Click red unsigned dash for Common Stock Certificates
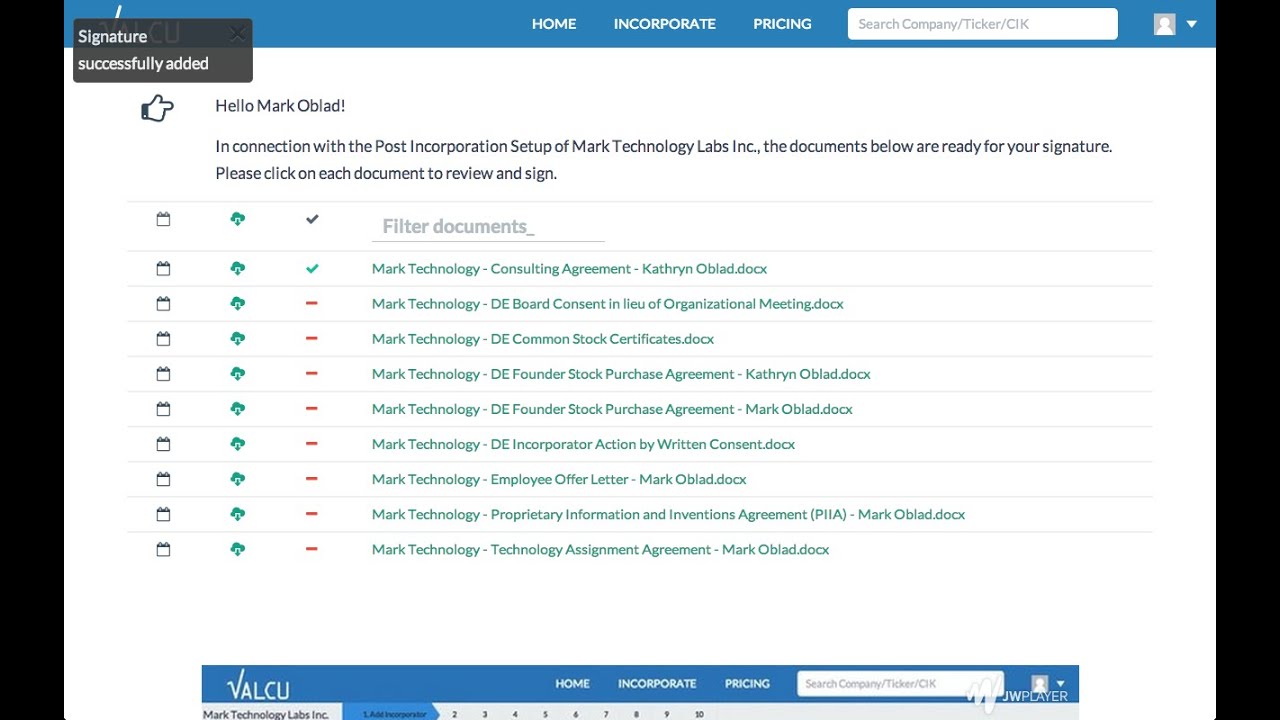This screenshot has width=1280, height=720. click(x=312, y=338)
